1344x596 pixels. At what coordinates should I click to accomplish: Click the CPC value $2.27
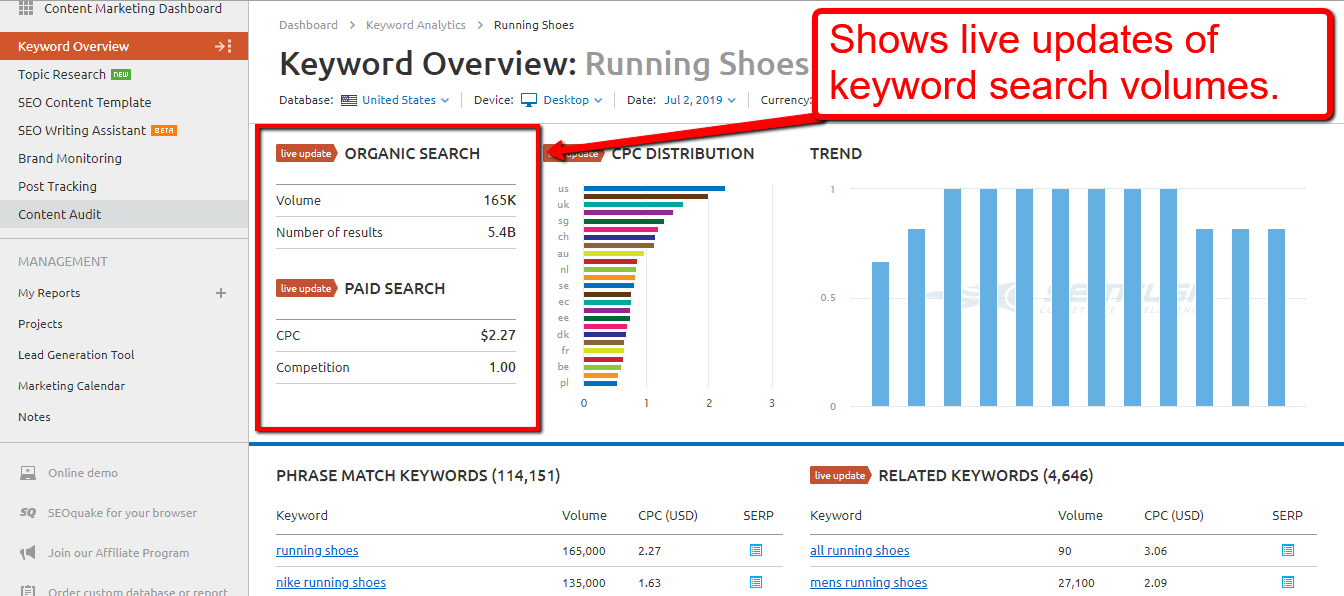click(498, 335)
